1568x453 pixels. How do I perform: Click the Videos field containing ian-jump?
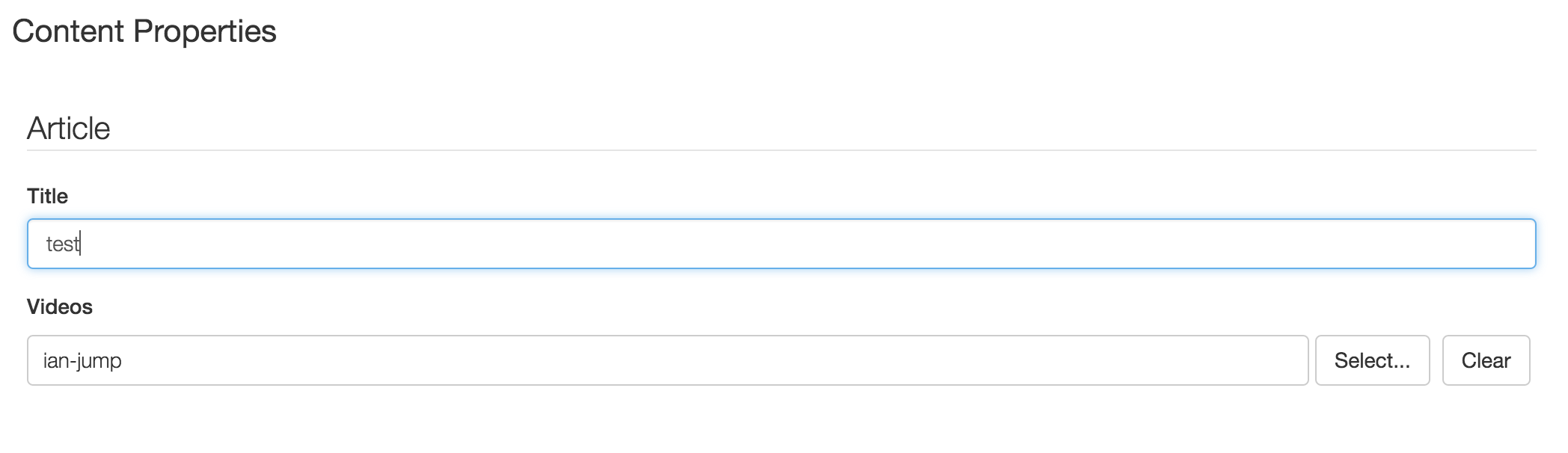tap(667, 360)
